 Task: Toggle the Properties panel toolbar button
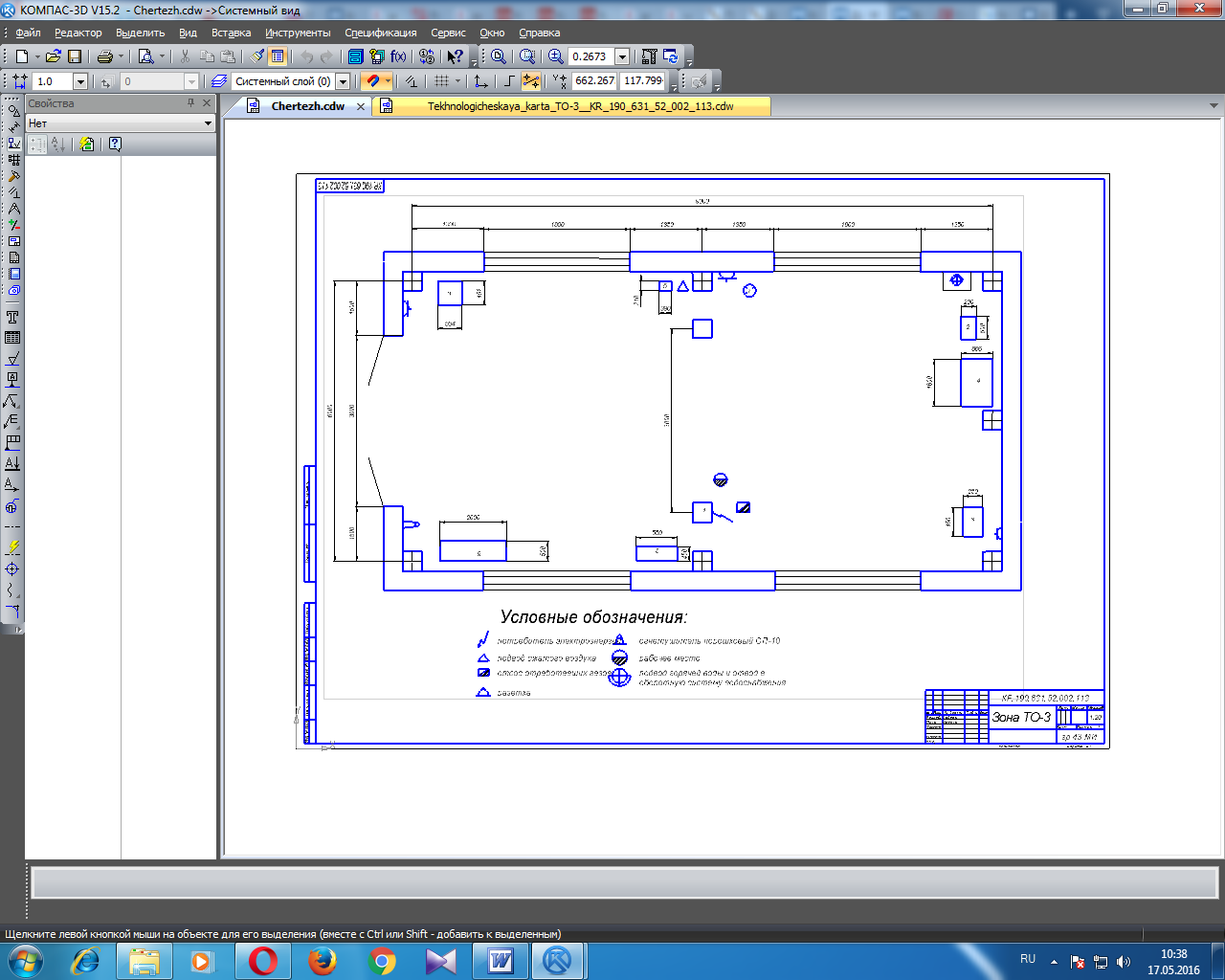pyautogui.click(x=278, y=56)
